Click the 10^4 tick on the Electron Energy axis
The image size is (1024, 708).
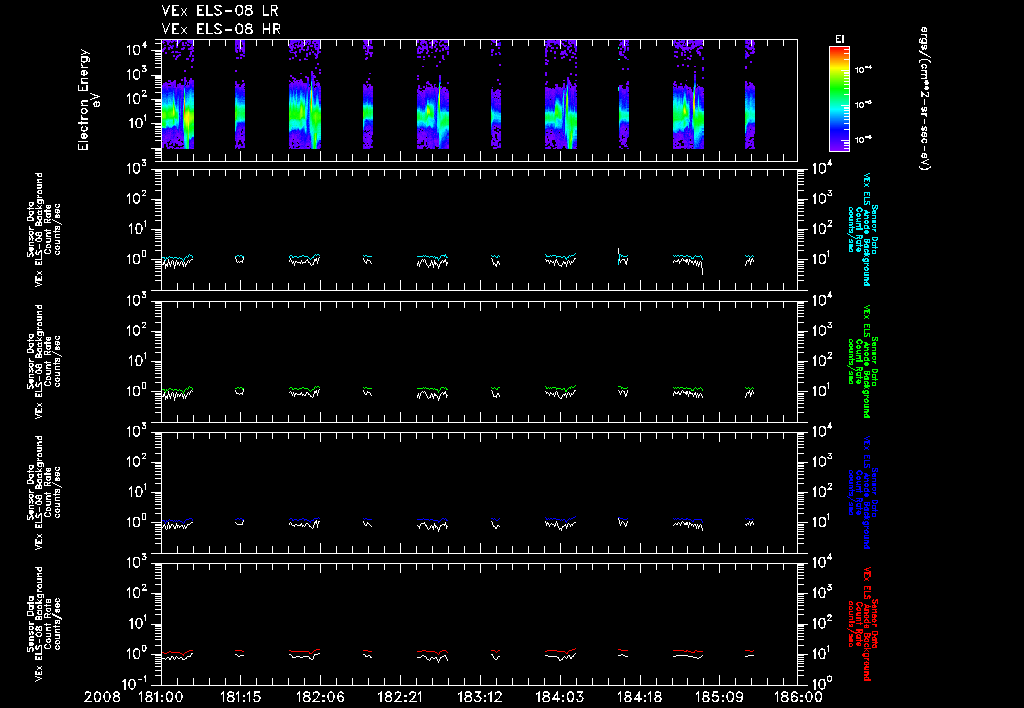[138, 49]
